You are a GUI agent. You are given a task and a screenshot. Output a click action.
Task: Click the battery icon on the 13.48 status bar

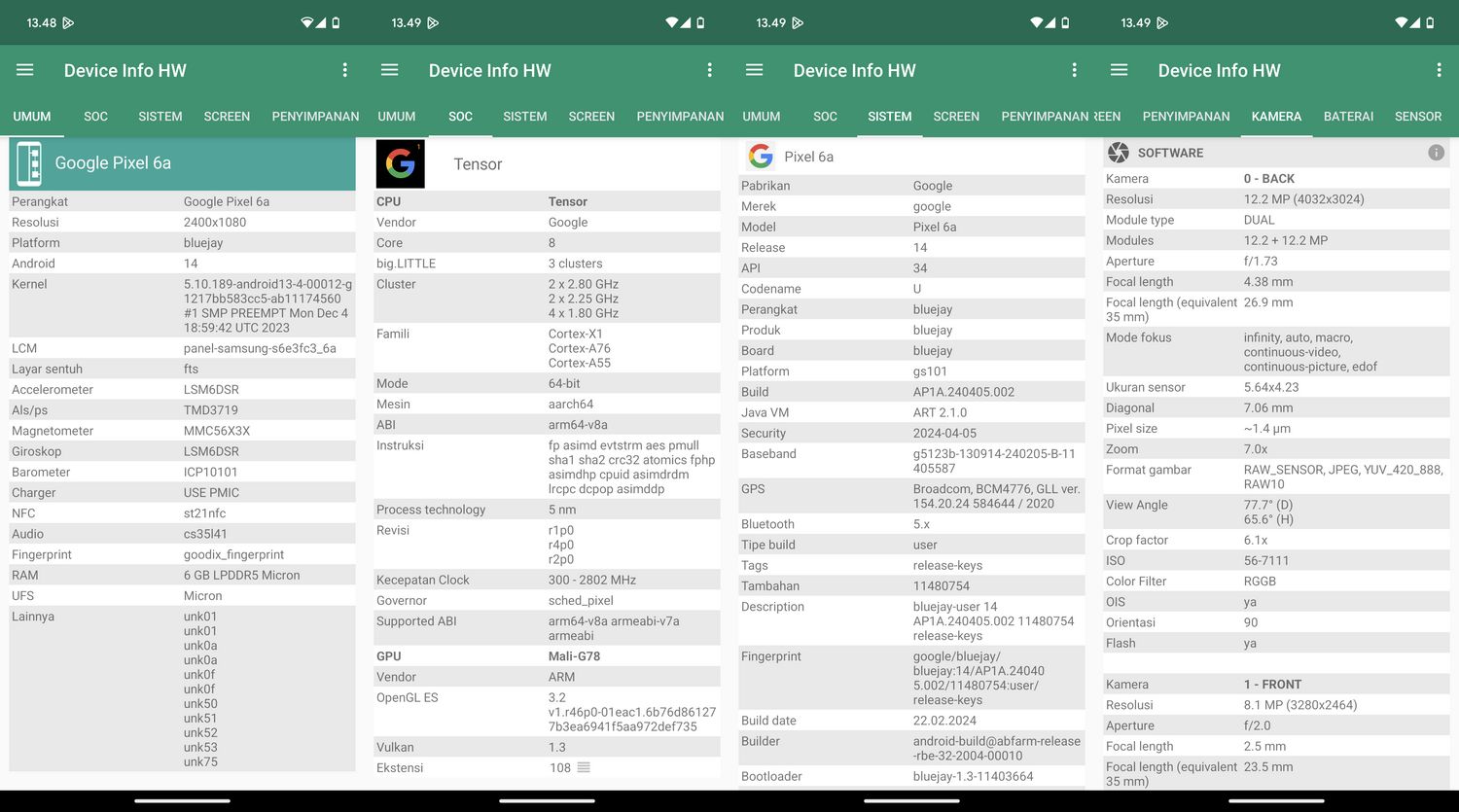coord(336,22)
